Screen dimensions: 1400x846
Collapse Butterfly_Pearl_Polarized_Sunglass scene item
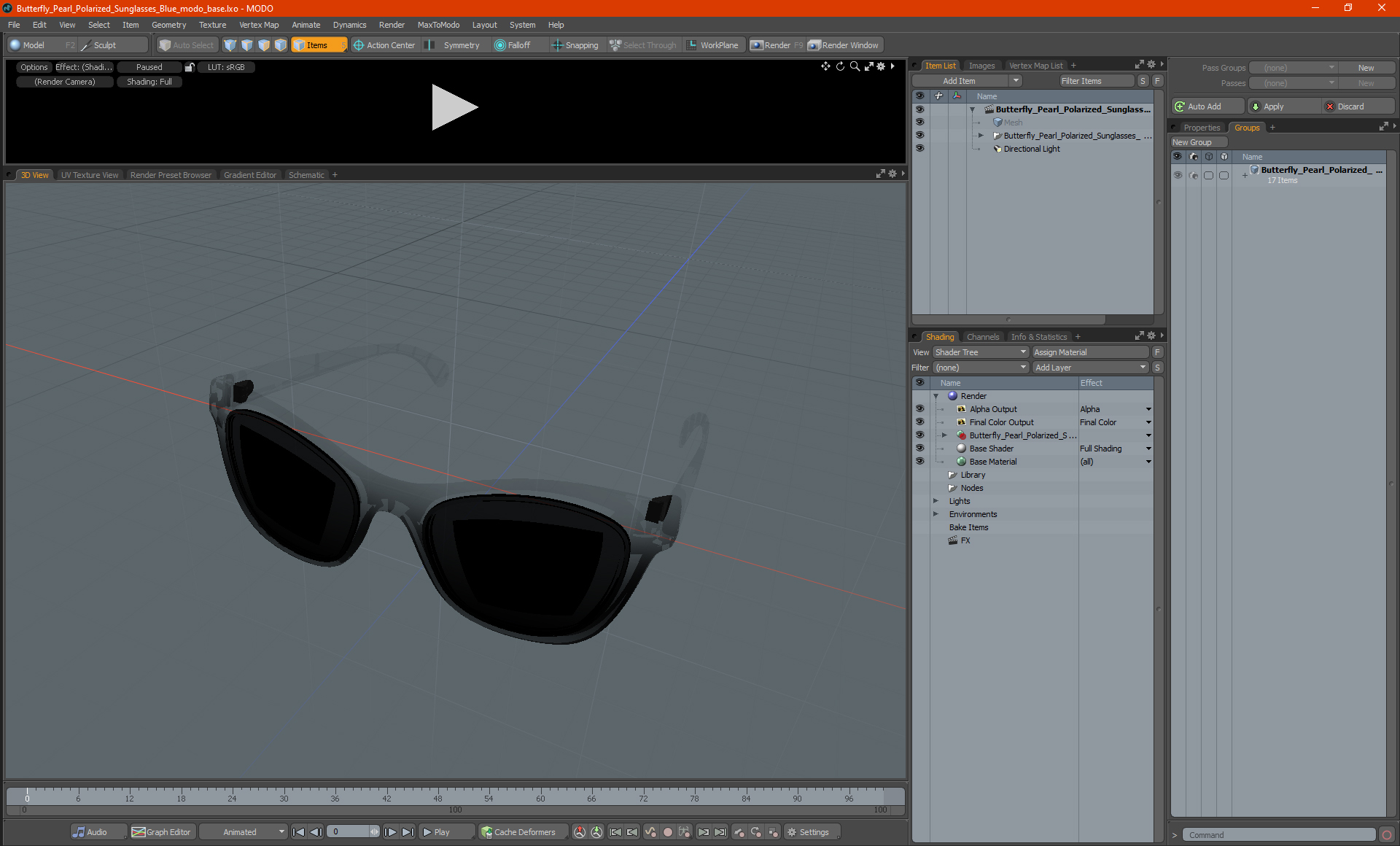tap(972, 109)
